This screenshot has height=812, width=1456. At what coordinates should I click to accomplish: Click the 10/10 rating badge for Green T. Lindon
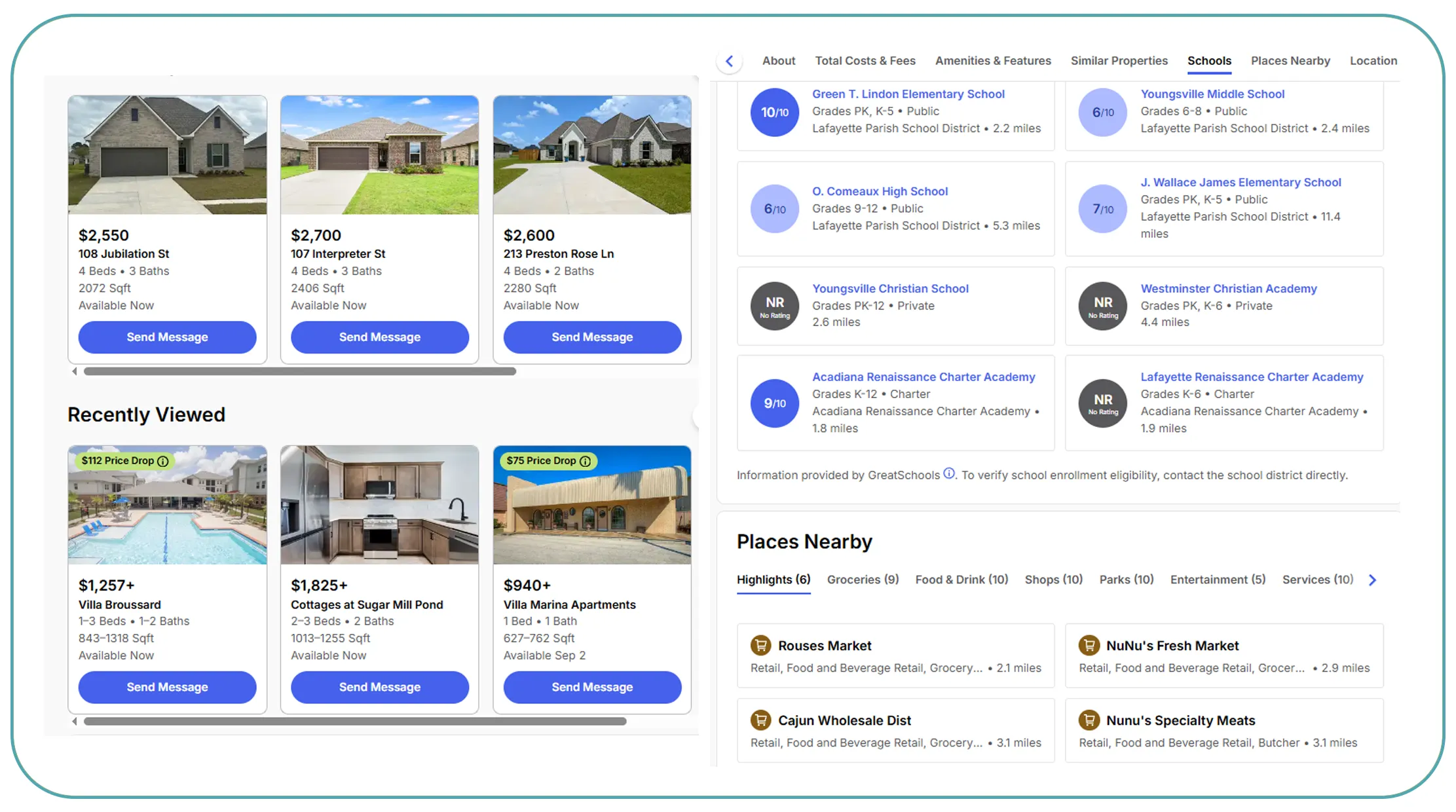coord(775,112)
